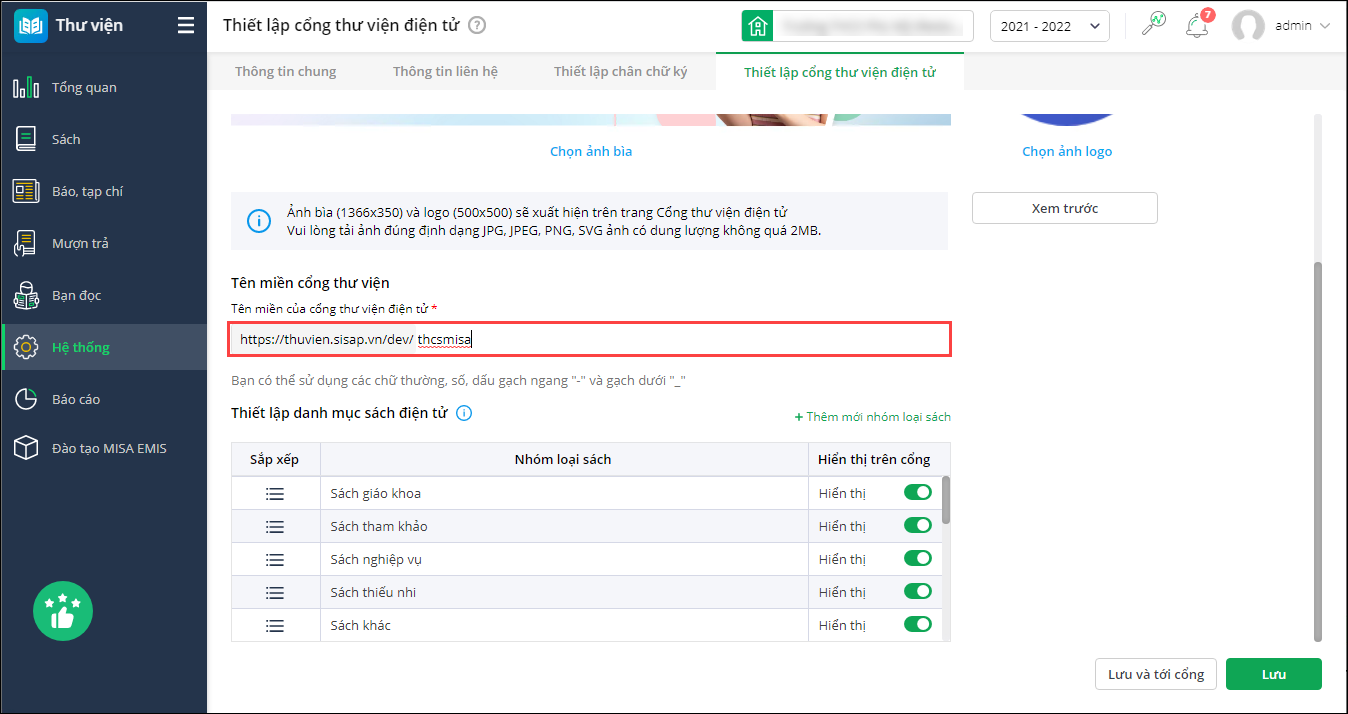Click the book category table scrollbar
1348x714 pixels.
(946, 500)
